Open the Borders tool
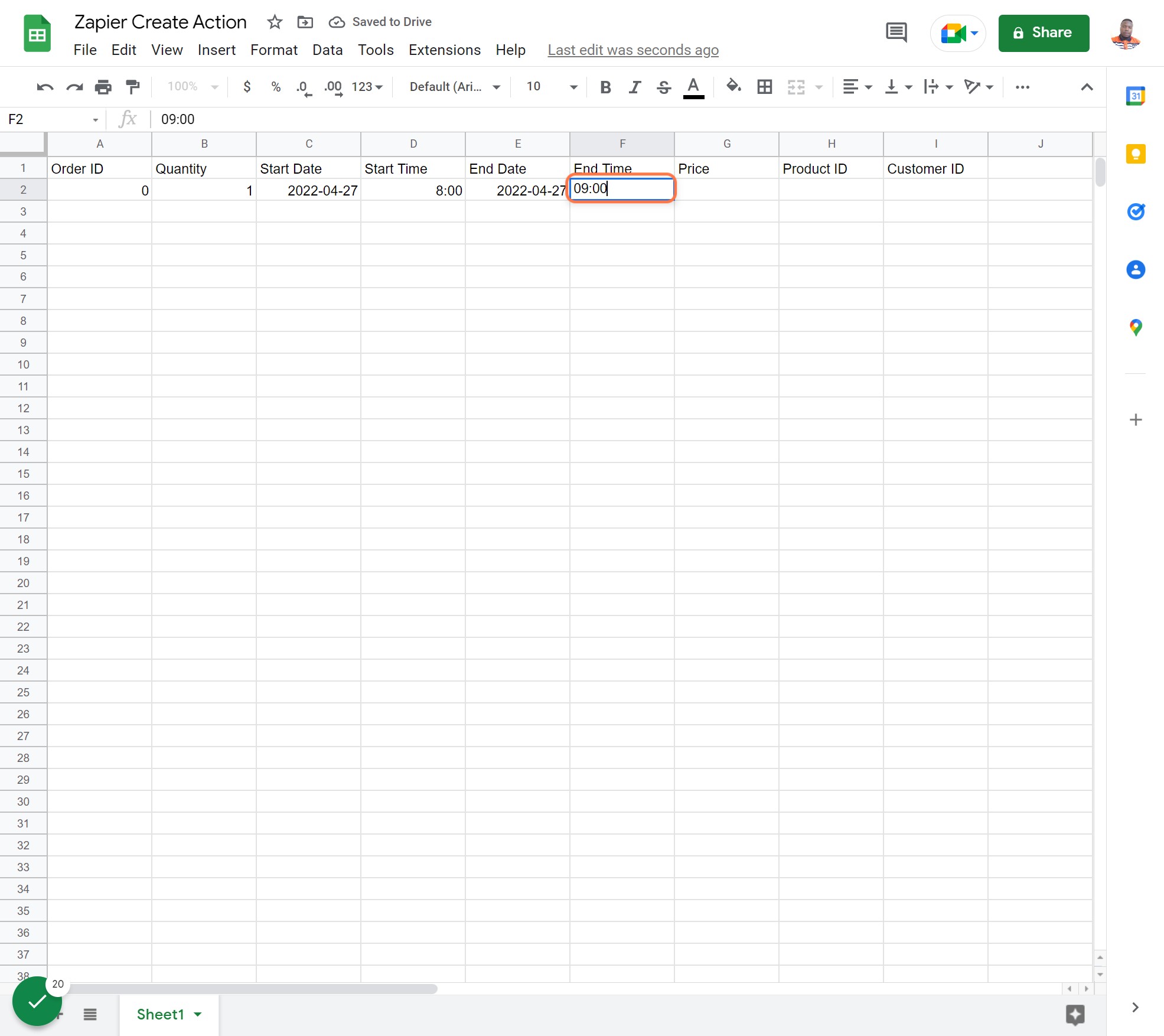The height and width of the screenshot is (1036, 1164). (764, 87)
